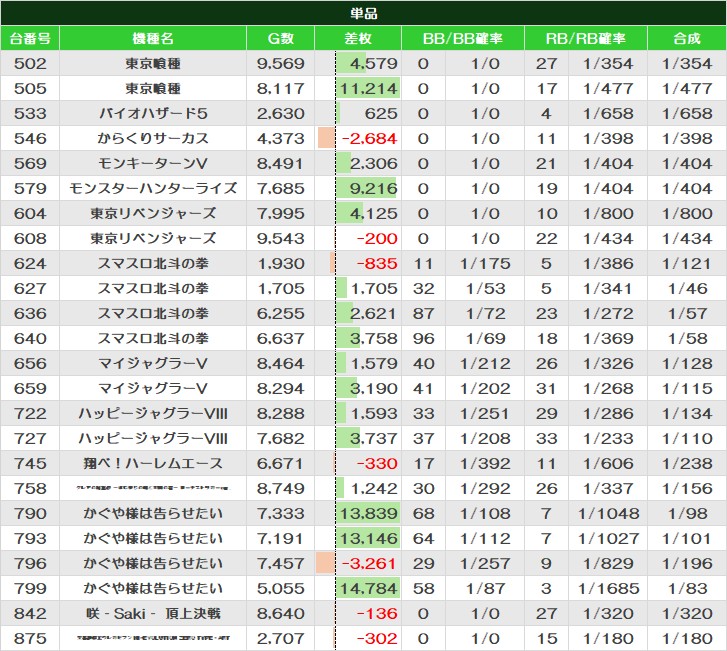The width and height of the screenshot is (727, 651).
Task: Click the 合成 column header
Action: coord(687,38)
